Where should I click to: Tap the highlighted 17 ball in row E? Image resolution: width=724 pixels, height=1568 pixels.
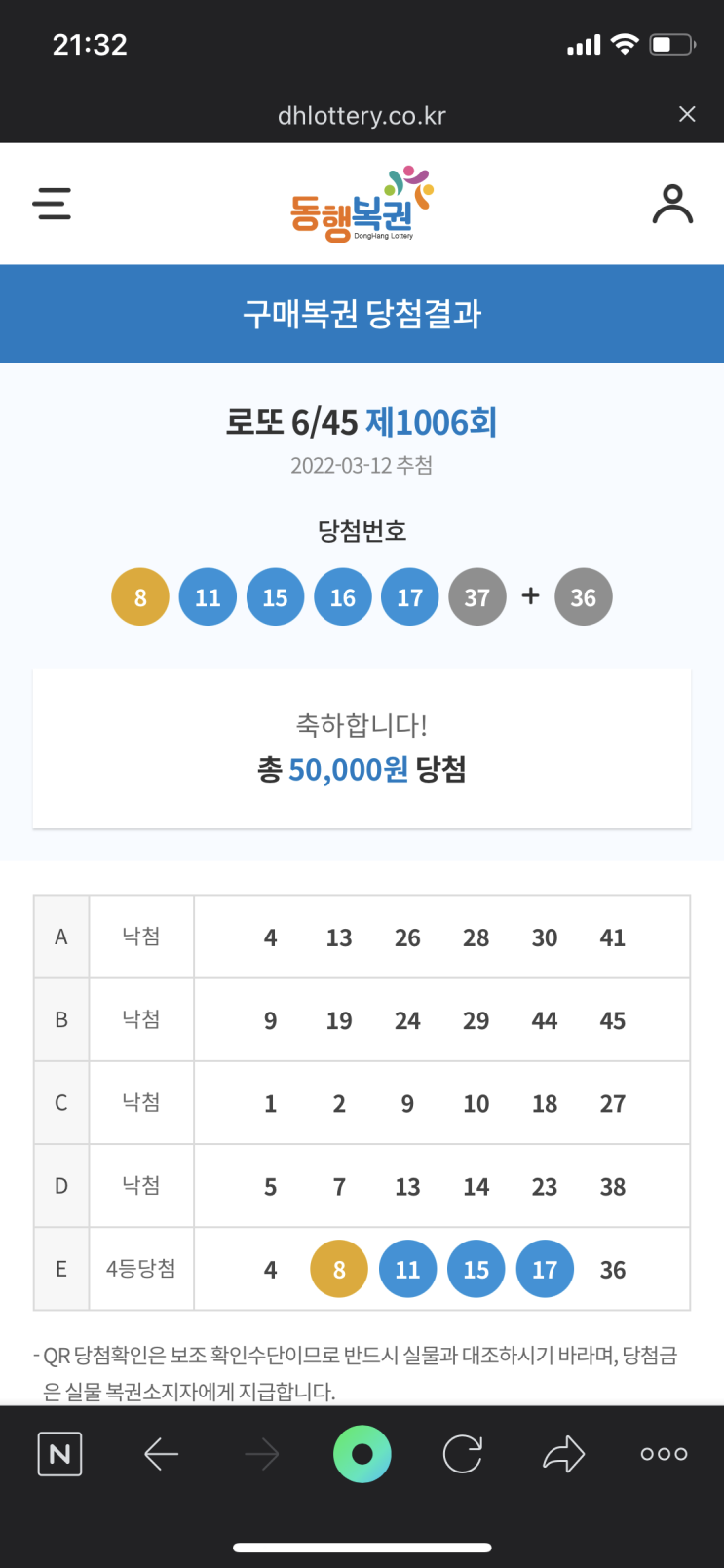(x=544, y=1269)
